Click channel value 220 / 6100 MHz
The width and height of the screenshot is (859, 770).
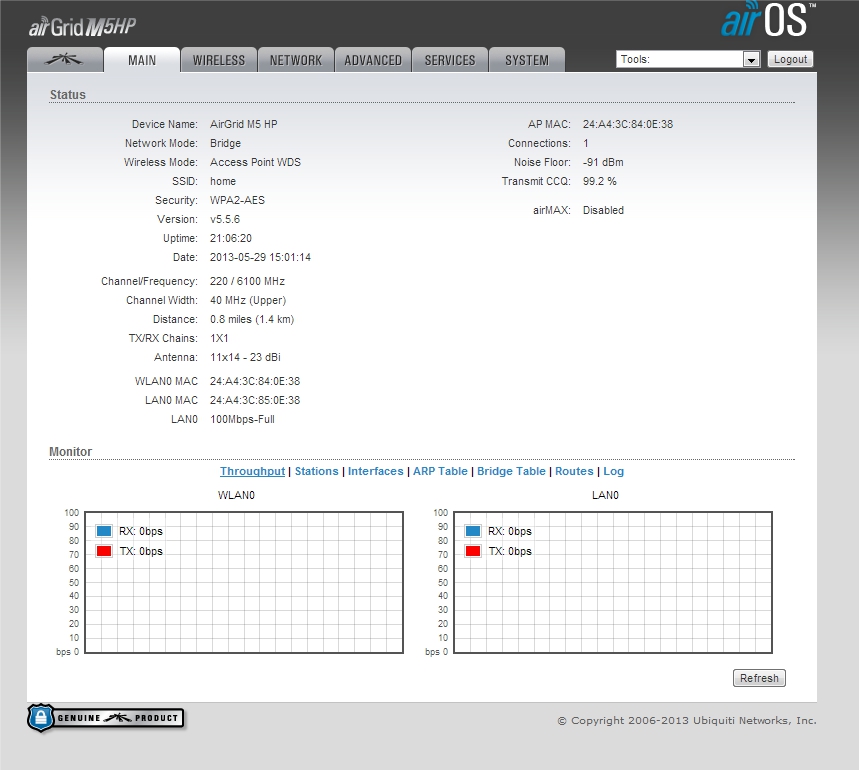248,281
